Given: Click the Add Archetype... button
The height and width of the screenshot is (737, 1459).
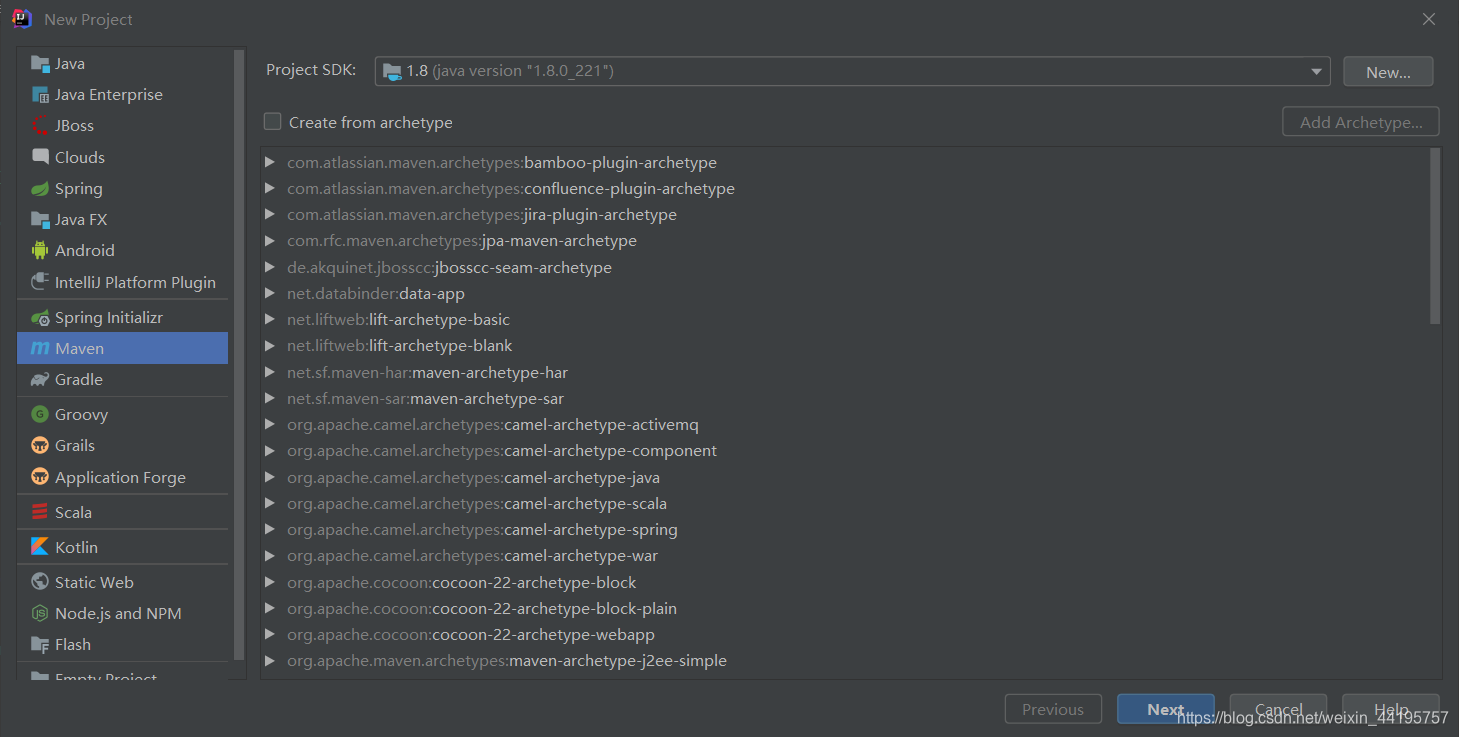Looking at the screenshot, I should tap(1360, 122).
